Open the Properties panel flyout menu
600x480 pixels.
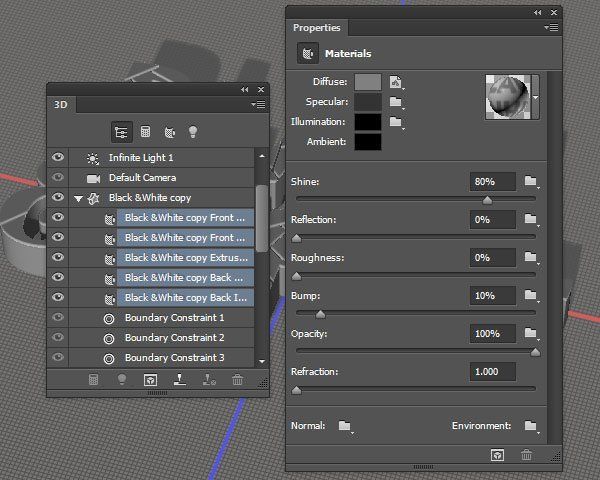551,28
